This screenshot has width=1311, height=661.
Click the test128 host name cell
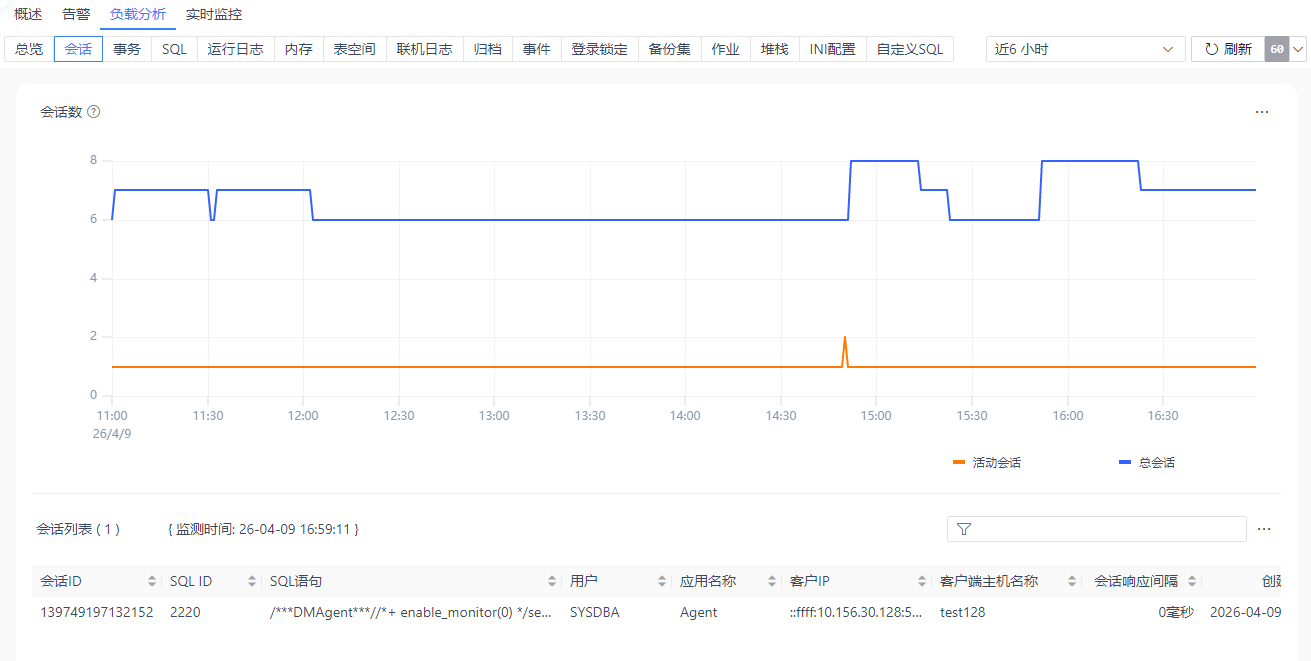[963, 612]
